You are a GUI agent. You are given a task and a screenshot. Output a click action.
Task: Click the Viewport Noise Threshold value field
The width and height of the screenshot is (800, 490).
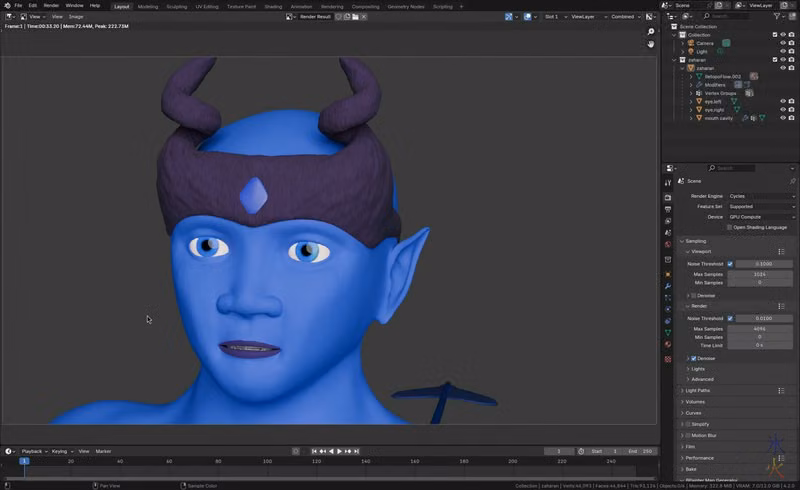(x=764, y=264)
